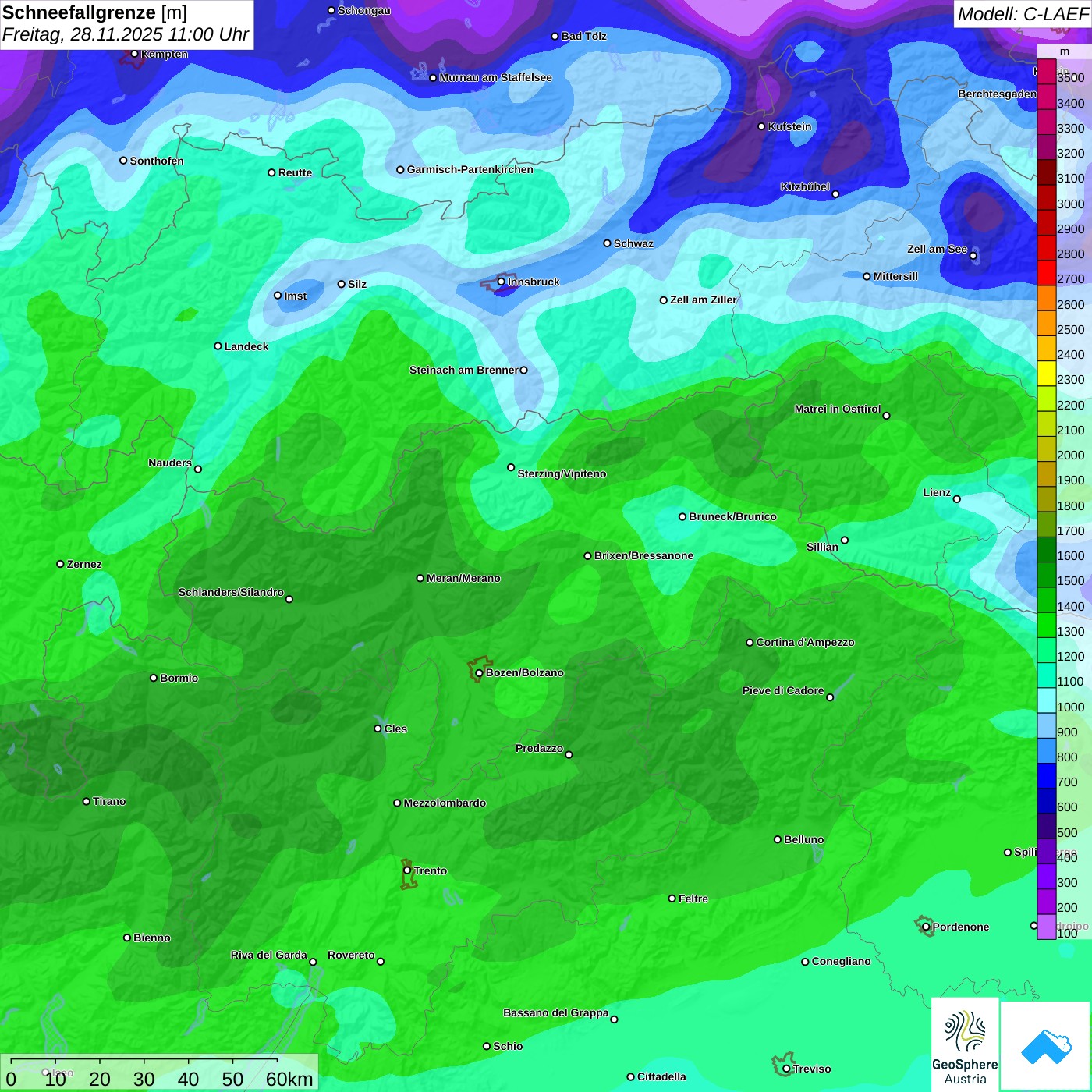Select the "Steinach am Brenner" label
The width and height of the screenshot is (1092, 1092).
point(464,370)
